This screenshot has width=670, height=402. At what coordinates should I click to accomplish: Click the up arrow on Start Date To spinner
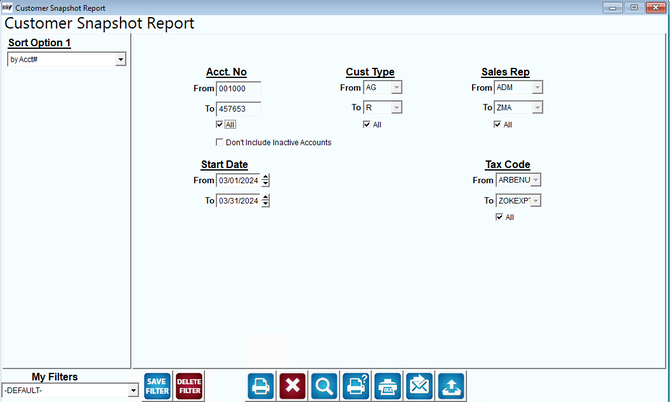tap(266, 197)
